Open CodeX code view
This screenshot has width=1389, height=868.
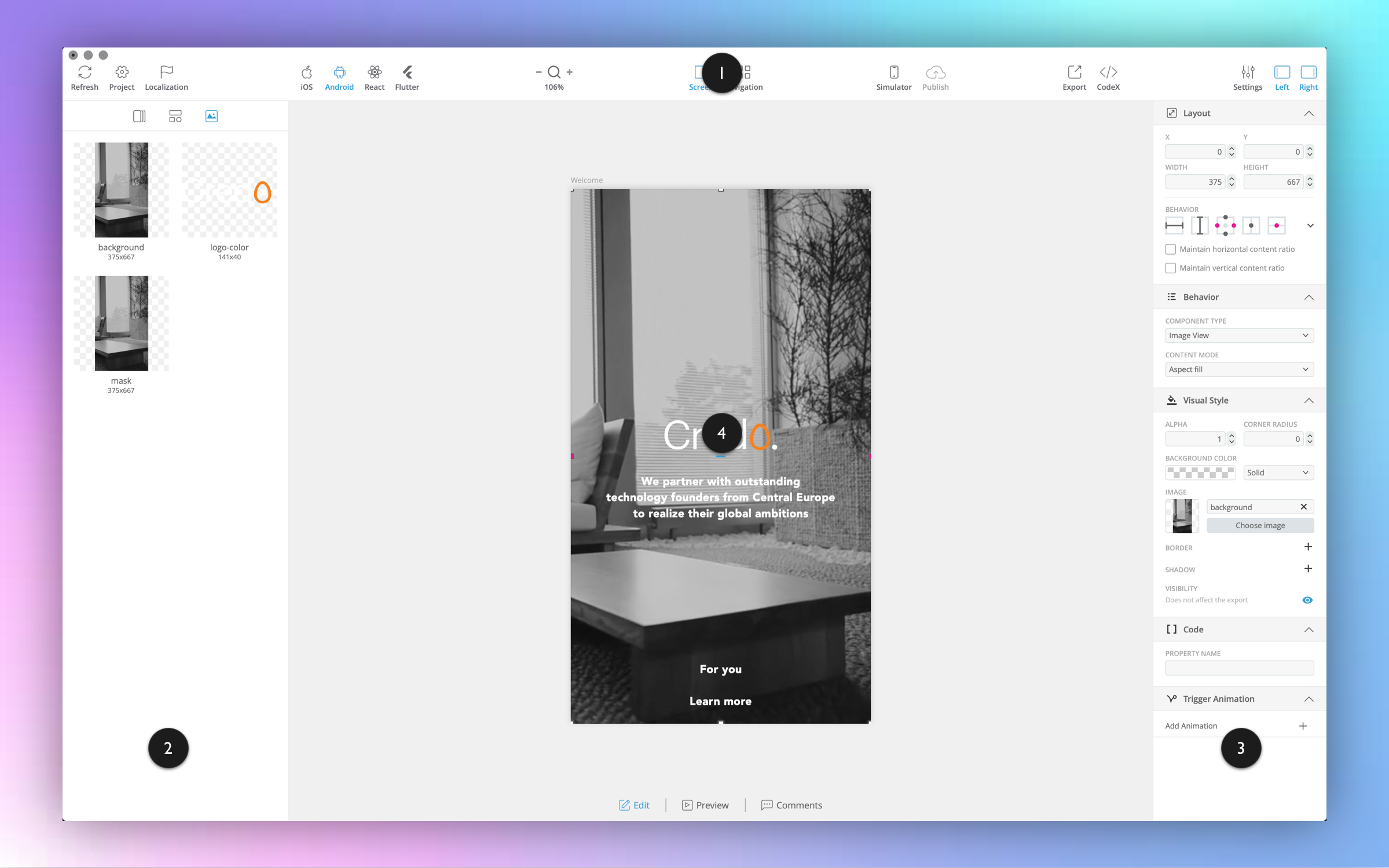coord(1108,72)
